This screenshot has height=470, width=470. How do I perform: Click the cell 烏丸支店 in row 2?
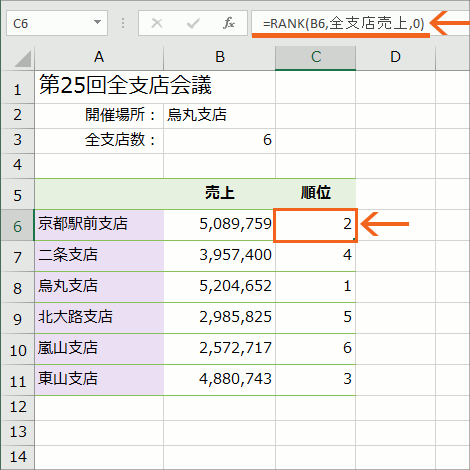[220, 116]
